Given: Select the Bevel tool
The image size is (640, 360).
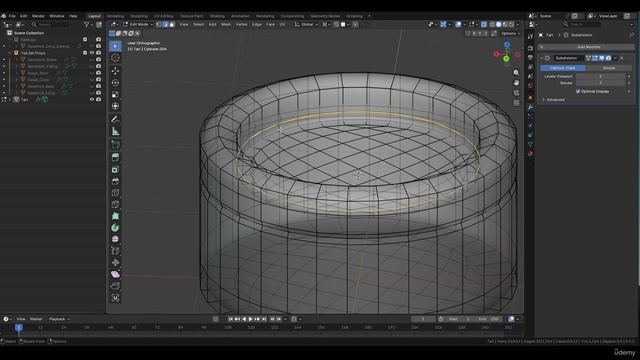Looking at the screenshot, I should (116, 181).
